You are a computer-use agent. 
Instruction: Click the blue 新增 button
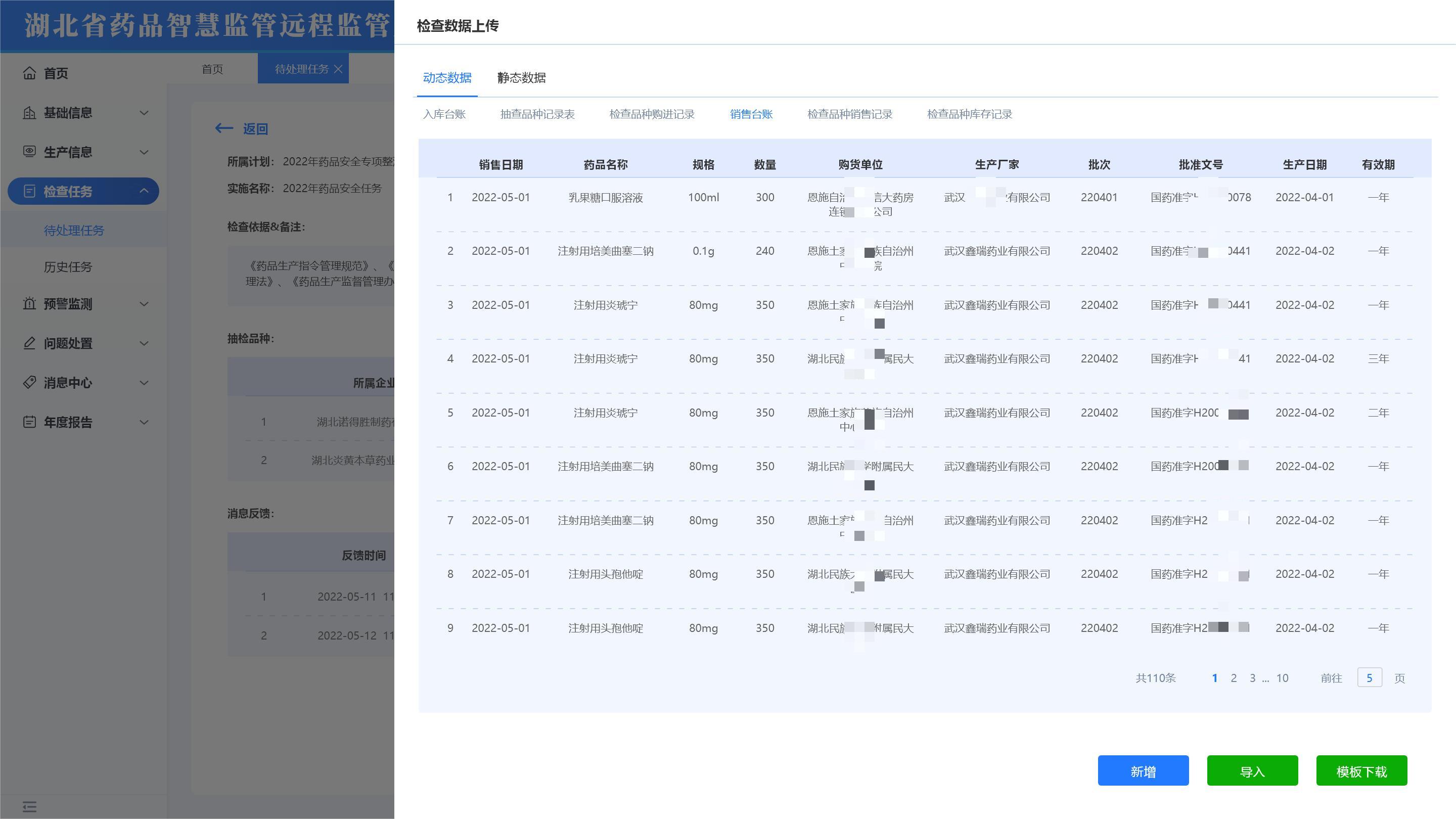1143,771
